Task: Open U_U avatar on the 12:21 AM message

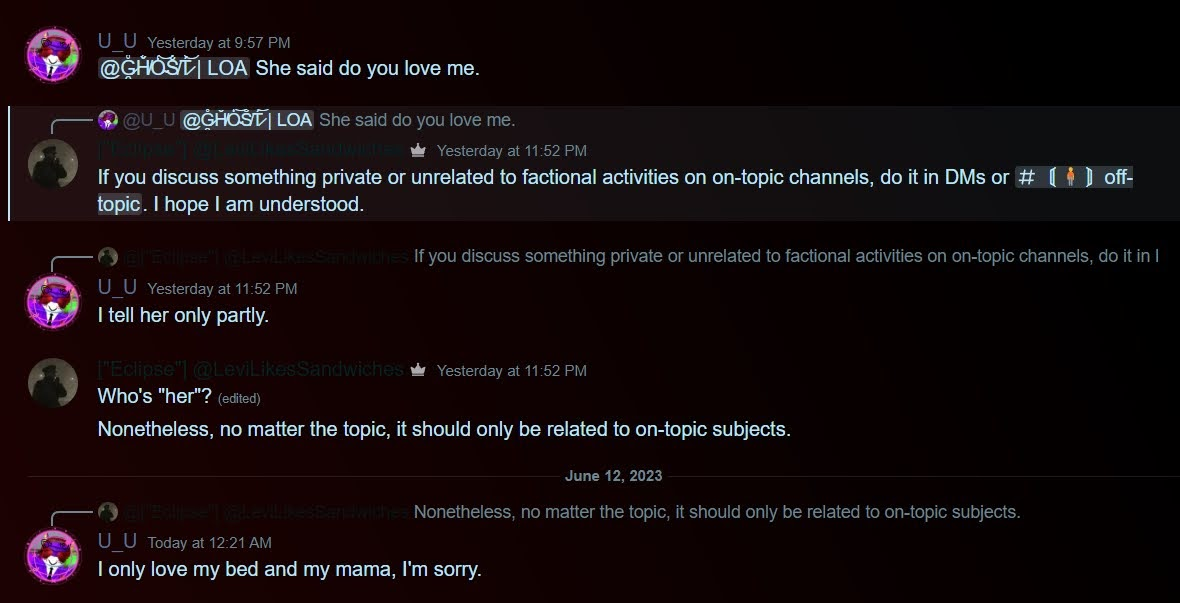Action: (x=53, y=556)
